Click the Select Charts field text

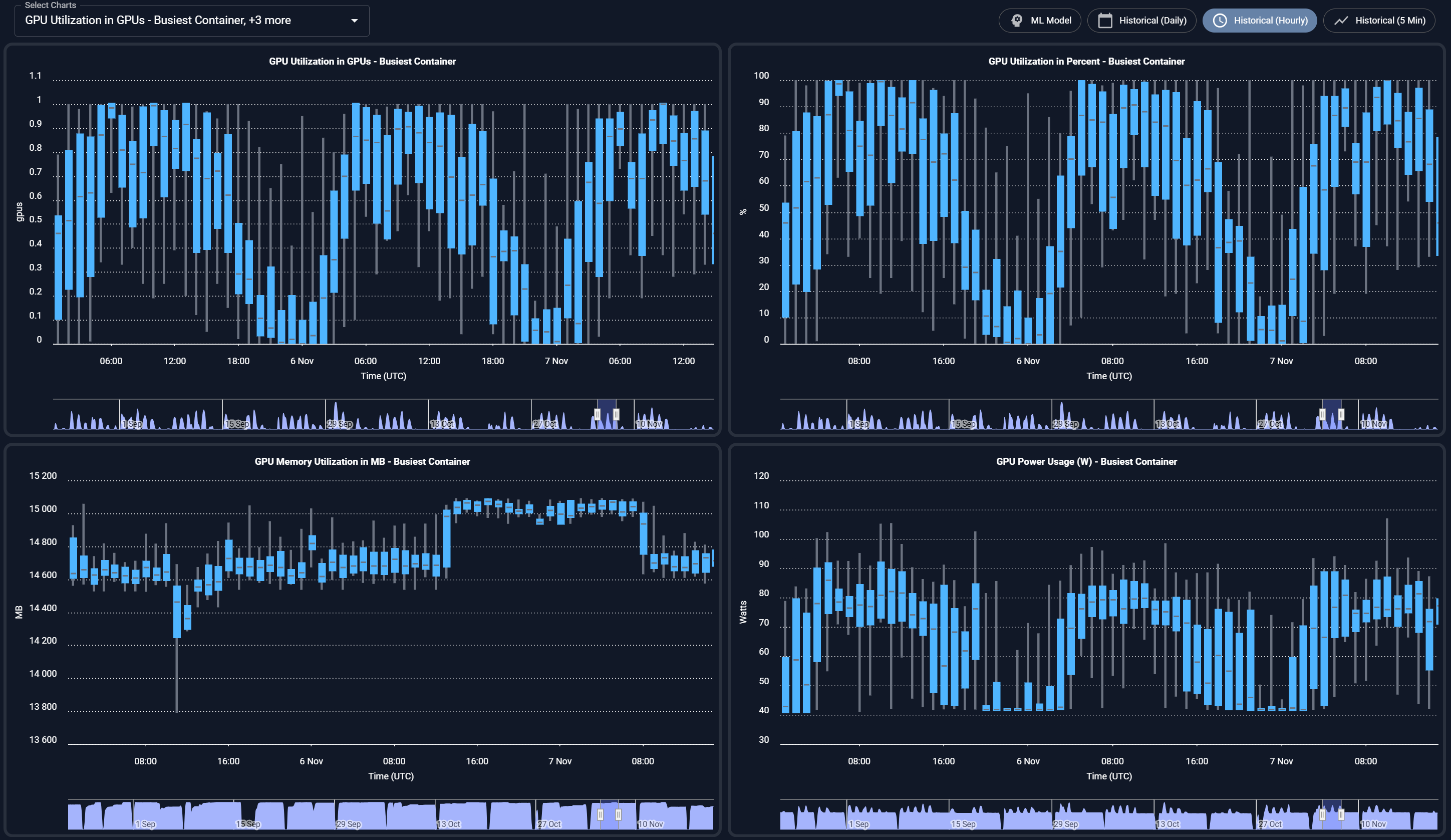click(x=158, y=20)
